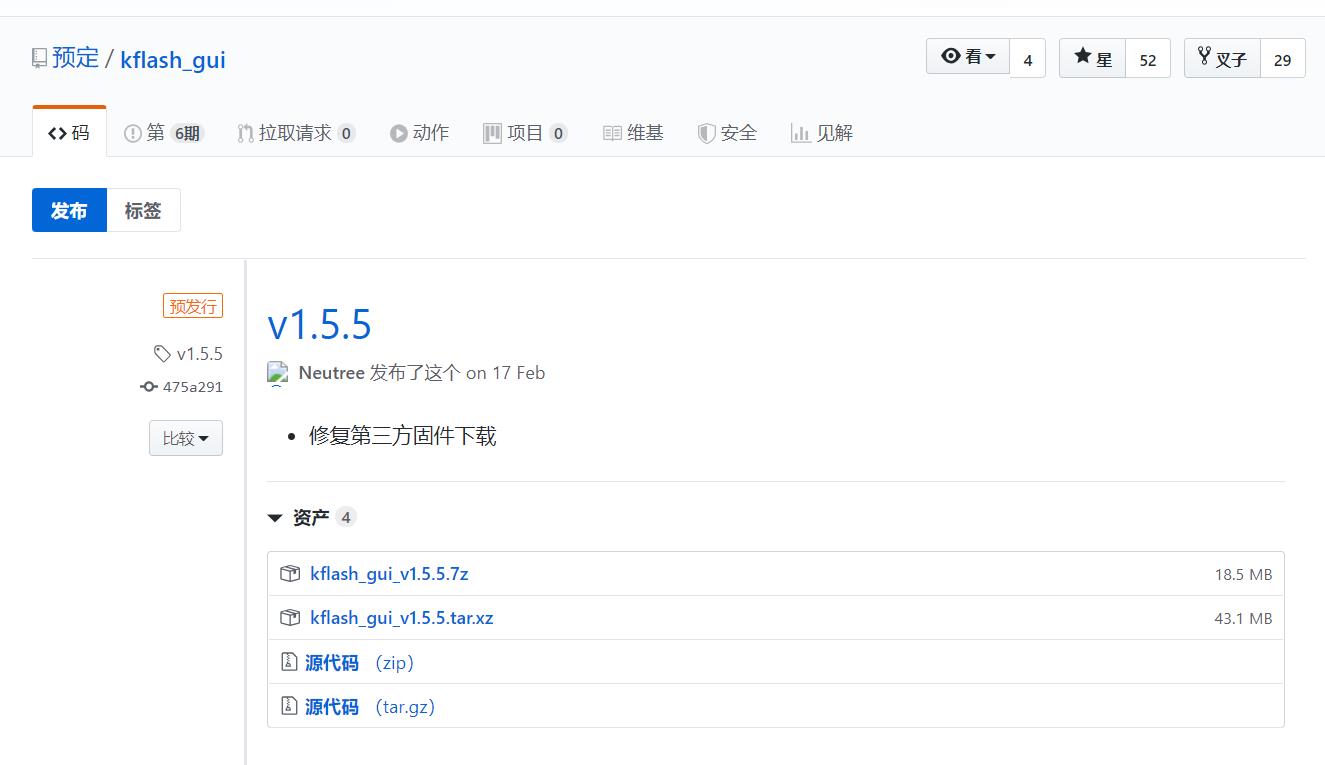Download kflash_gui_v1.5.5.tar.xz

point(402,618)
